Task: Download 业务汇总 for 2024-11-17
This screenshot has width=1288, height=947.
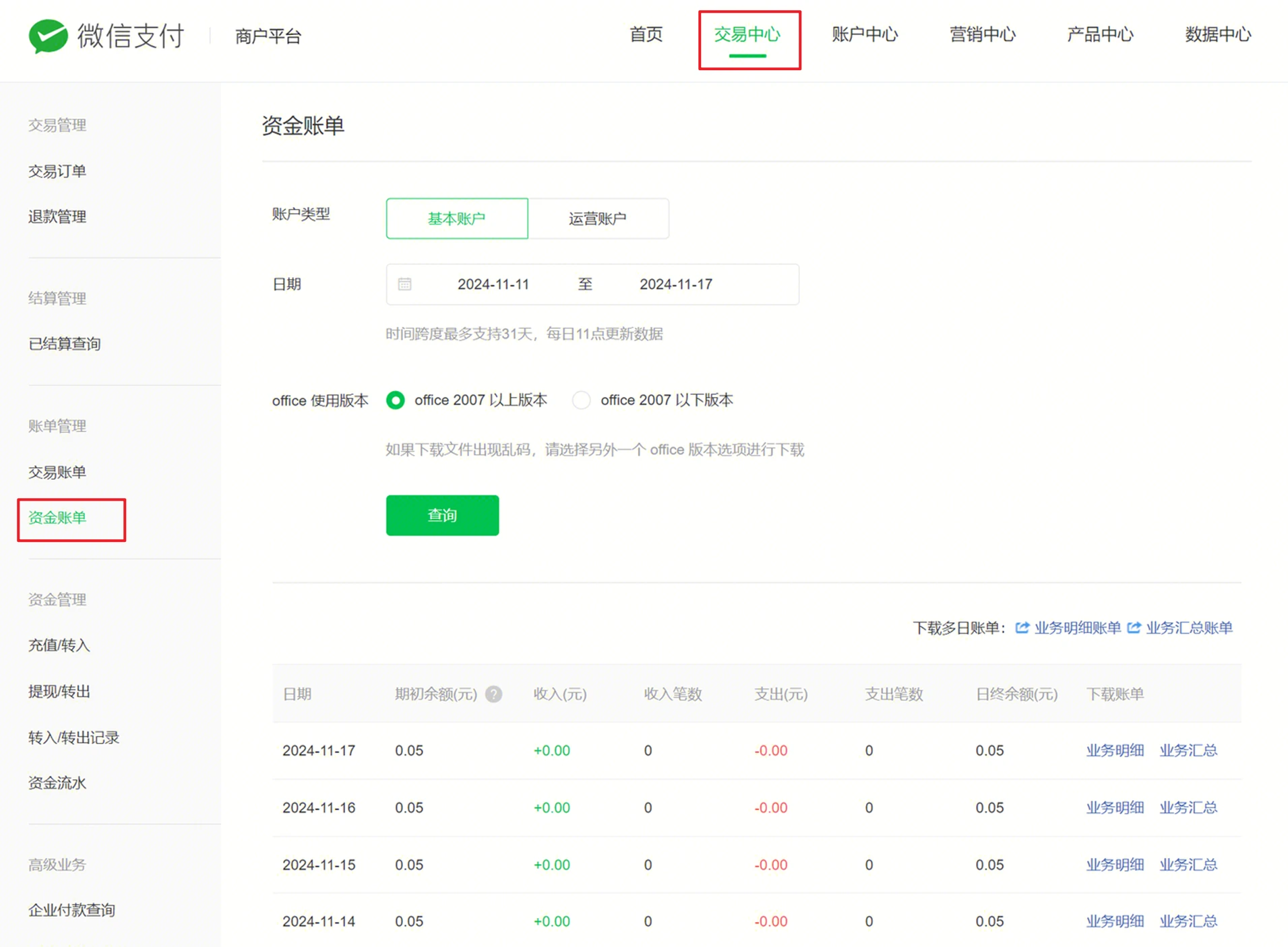Action: click(x=1188, y=750)
